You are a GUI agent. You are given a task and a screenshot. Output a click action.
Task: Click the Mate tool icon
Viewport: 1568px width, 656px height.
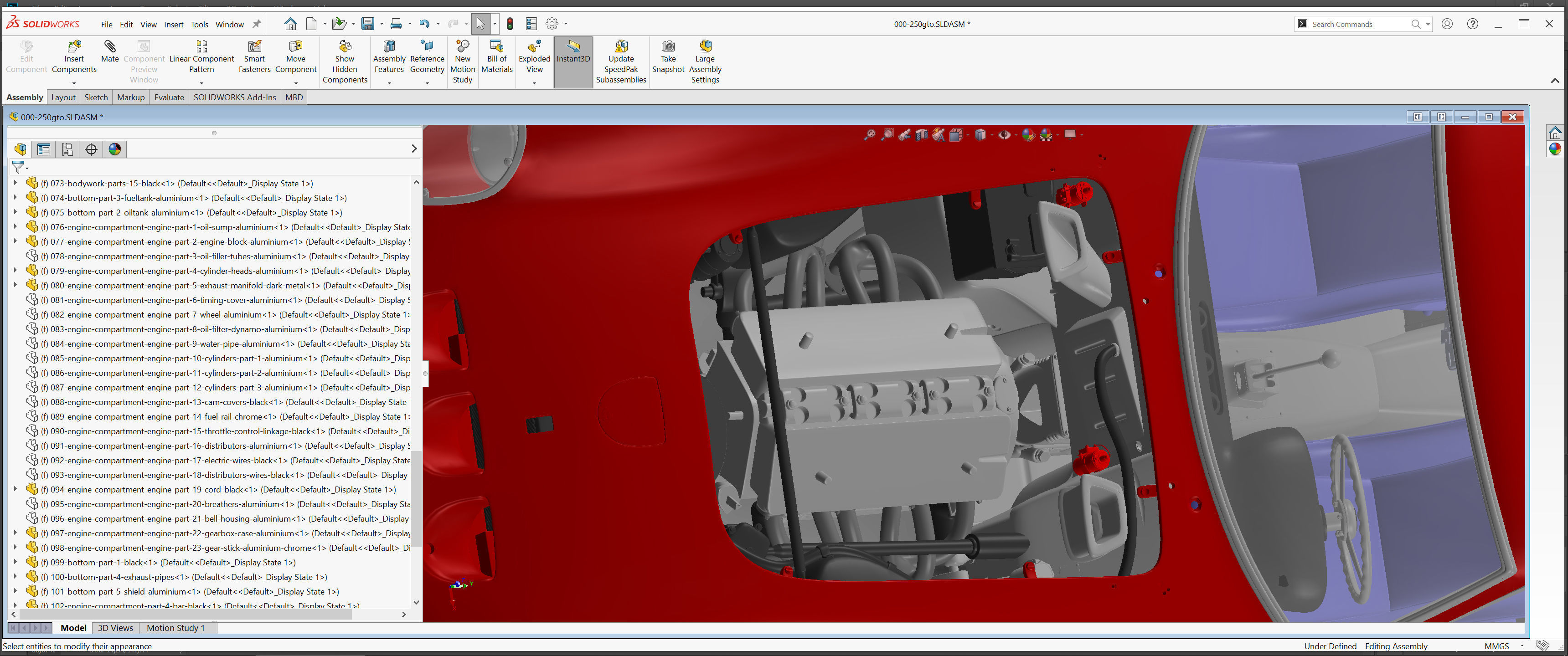point(109,47)
